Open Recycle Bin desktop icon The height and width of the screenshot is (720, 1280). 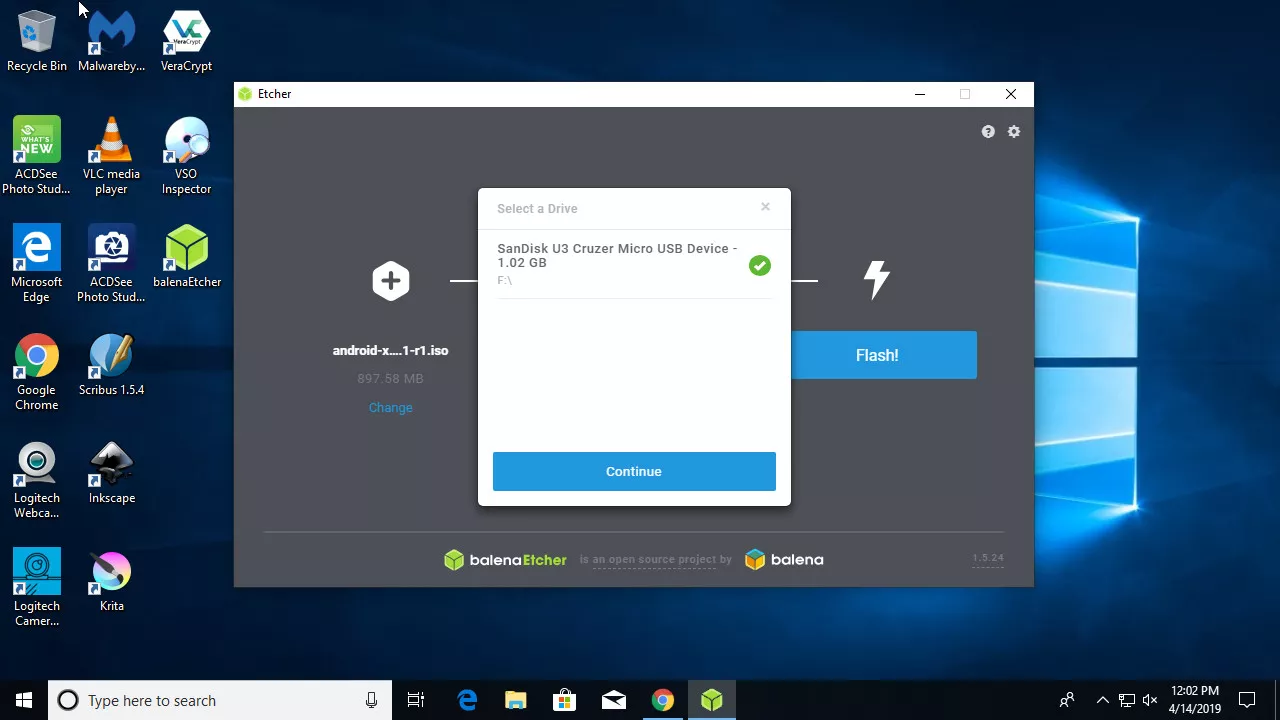[37, 42]
